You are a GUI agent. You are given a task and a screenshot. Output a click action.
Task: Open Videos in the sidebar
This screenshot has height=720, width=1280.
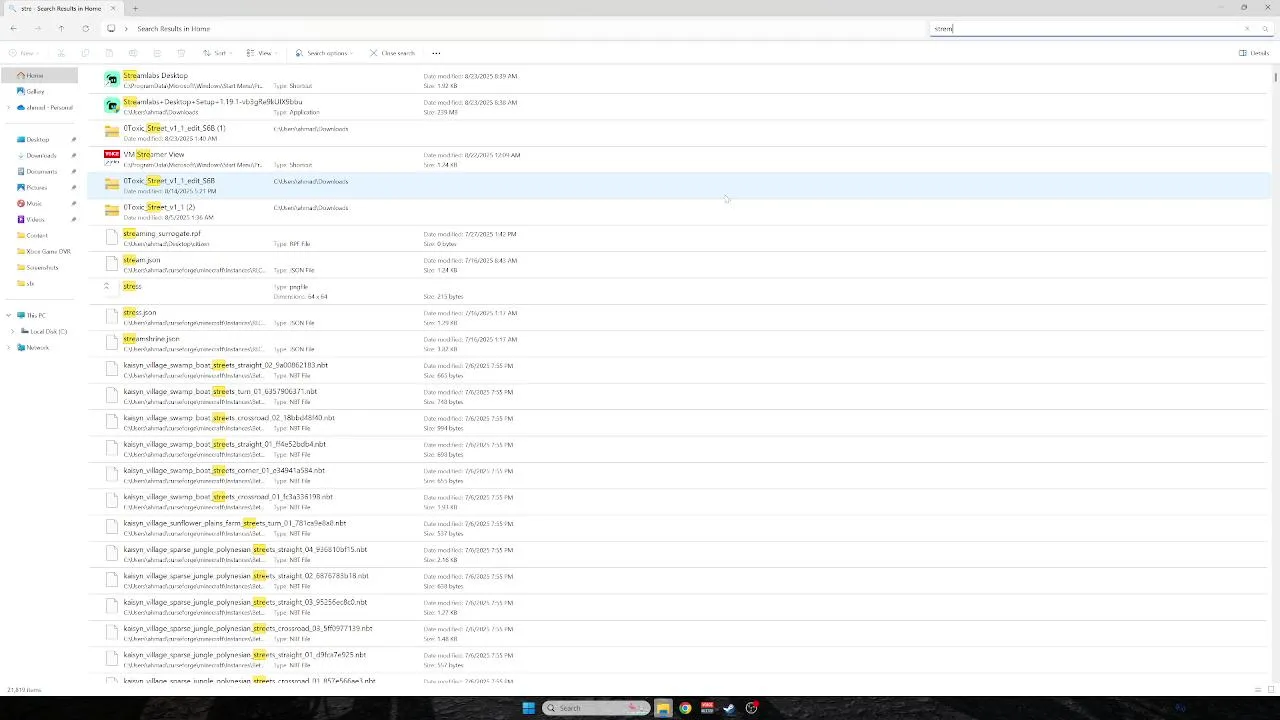(x=35, y=220)
